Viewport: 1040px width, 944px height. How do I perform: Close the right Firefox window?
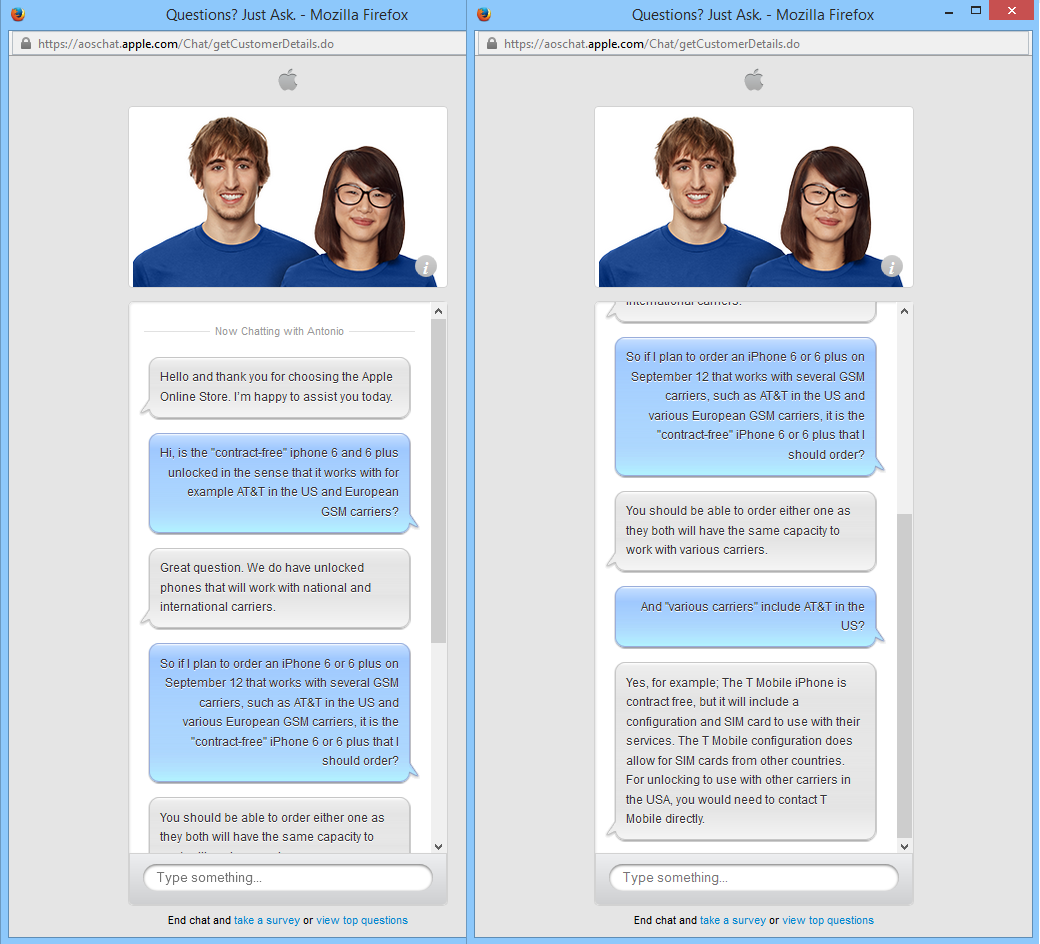coord(1011,11)
